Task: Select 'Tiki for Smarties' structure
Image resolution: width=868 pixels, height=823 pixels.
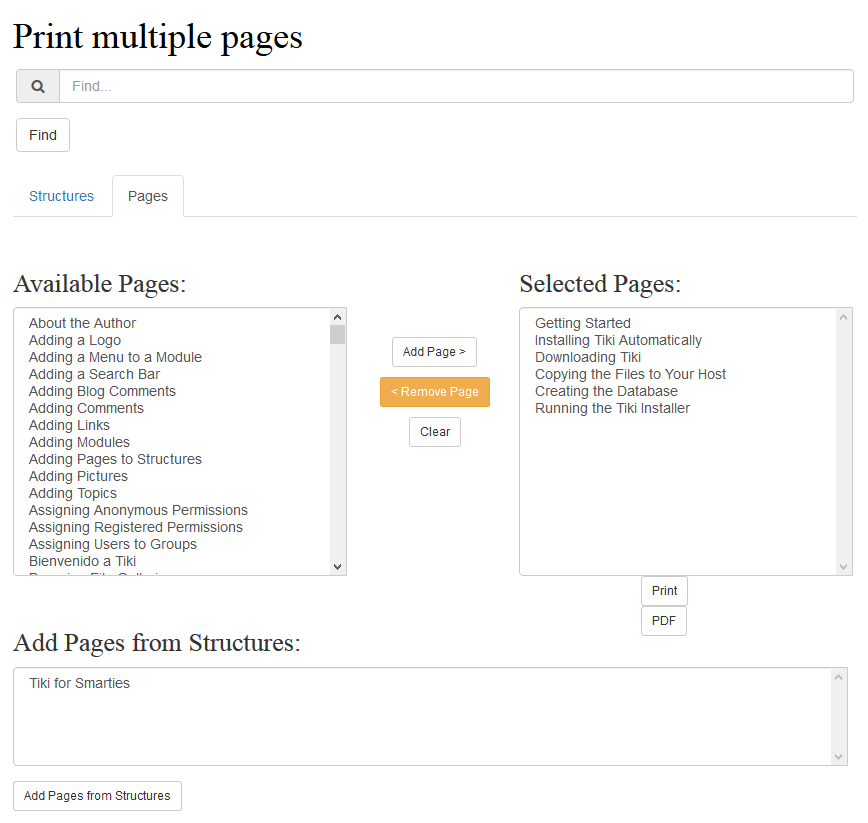Action: point(79,683)
